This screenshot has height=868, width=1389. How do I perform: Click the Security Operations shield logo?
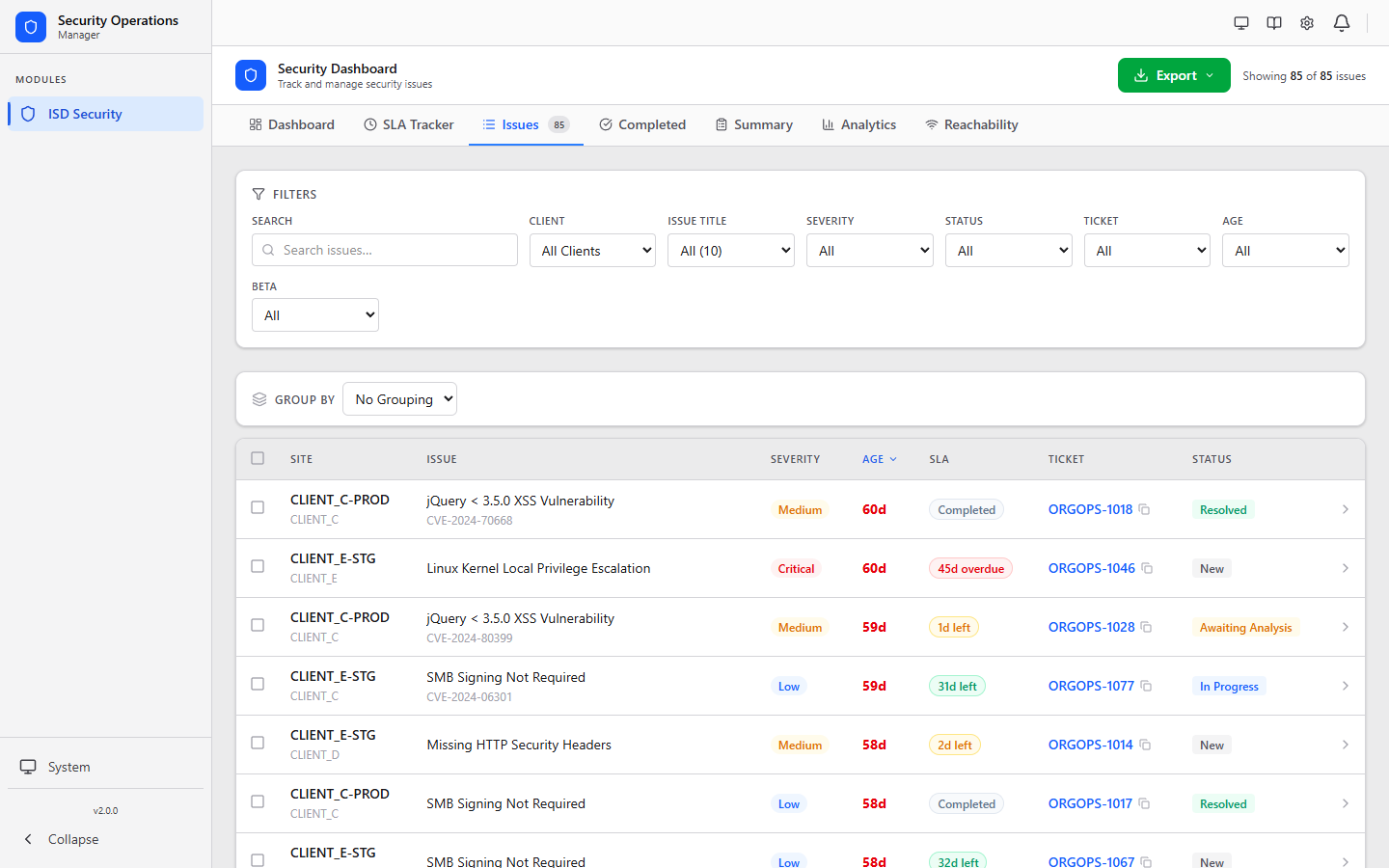(x=31, y=27)
